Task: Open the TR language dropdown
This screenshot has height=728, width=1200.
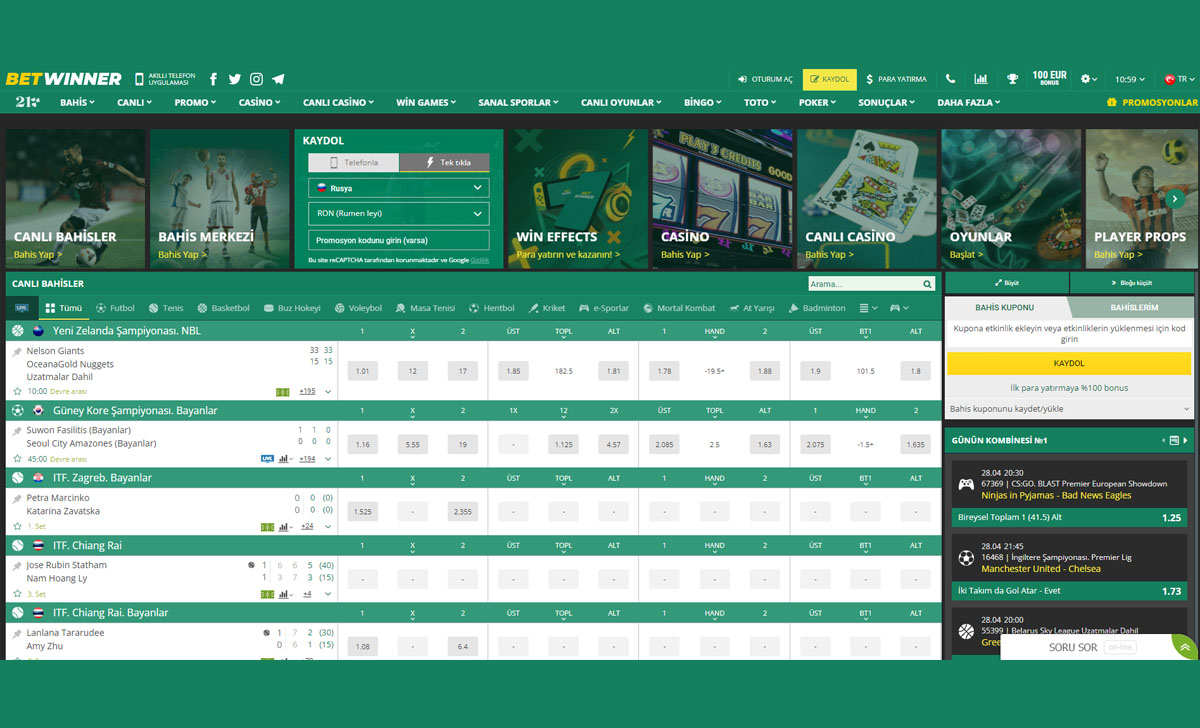Action: (1178, 79)
